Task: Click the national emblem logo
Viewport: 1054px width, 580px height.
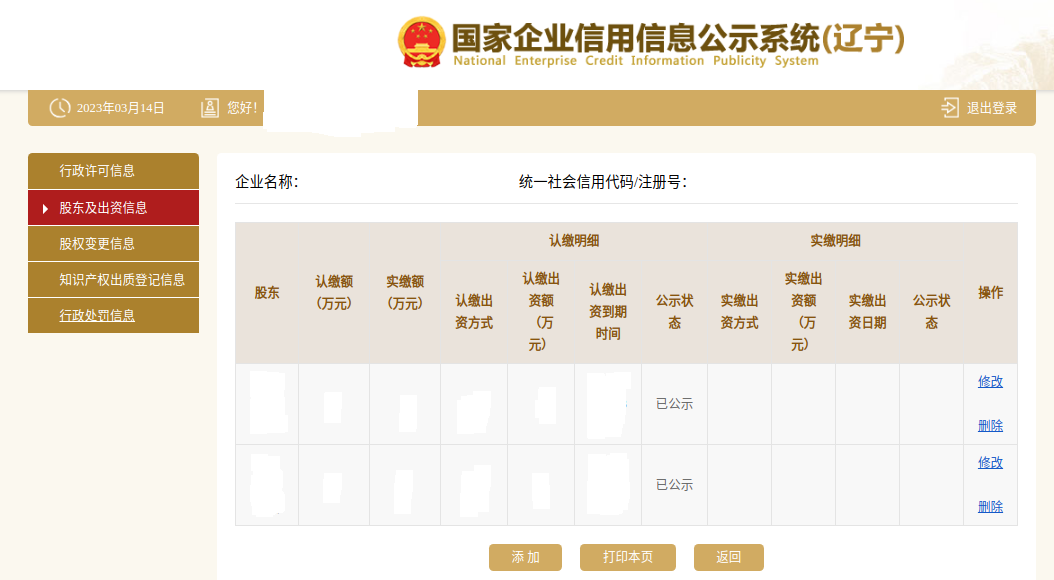Action: point(421,42)
